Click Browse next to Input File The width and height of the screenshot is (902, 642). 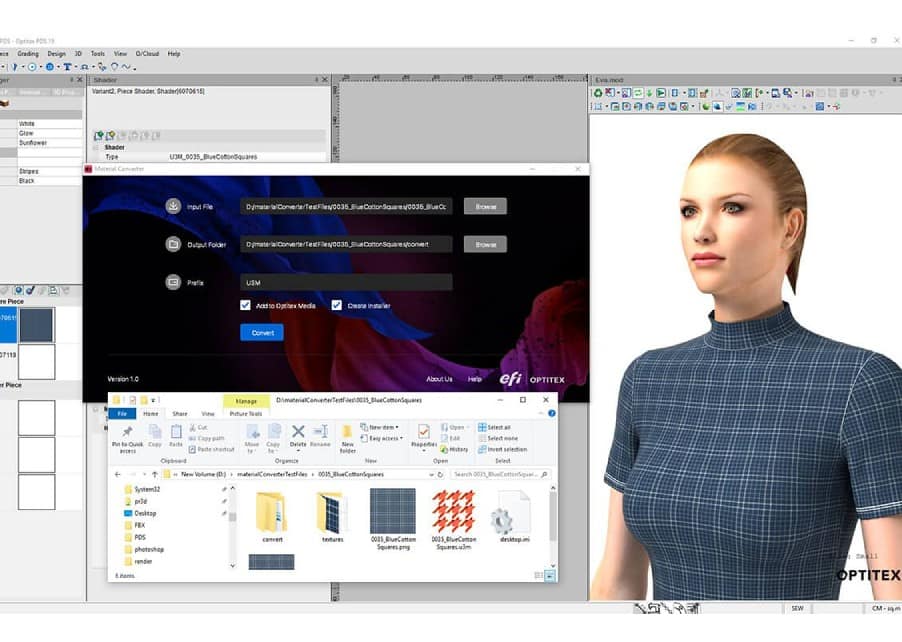[485, 206]
